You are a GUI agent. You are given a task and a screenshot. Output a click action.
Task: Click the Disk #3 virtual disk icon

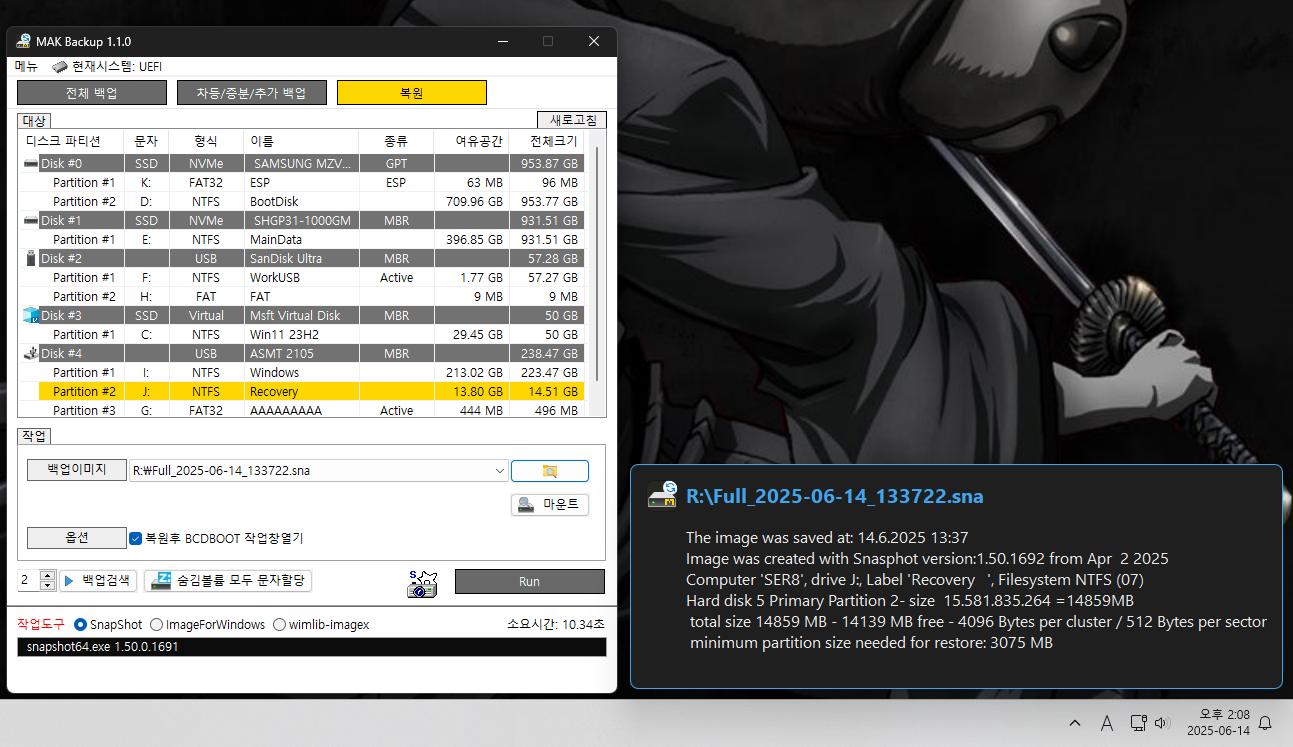click(30, 315)
